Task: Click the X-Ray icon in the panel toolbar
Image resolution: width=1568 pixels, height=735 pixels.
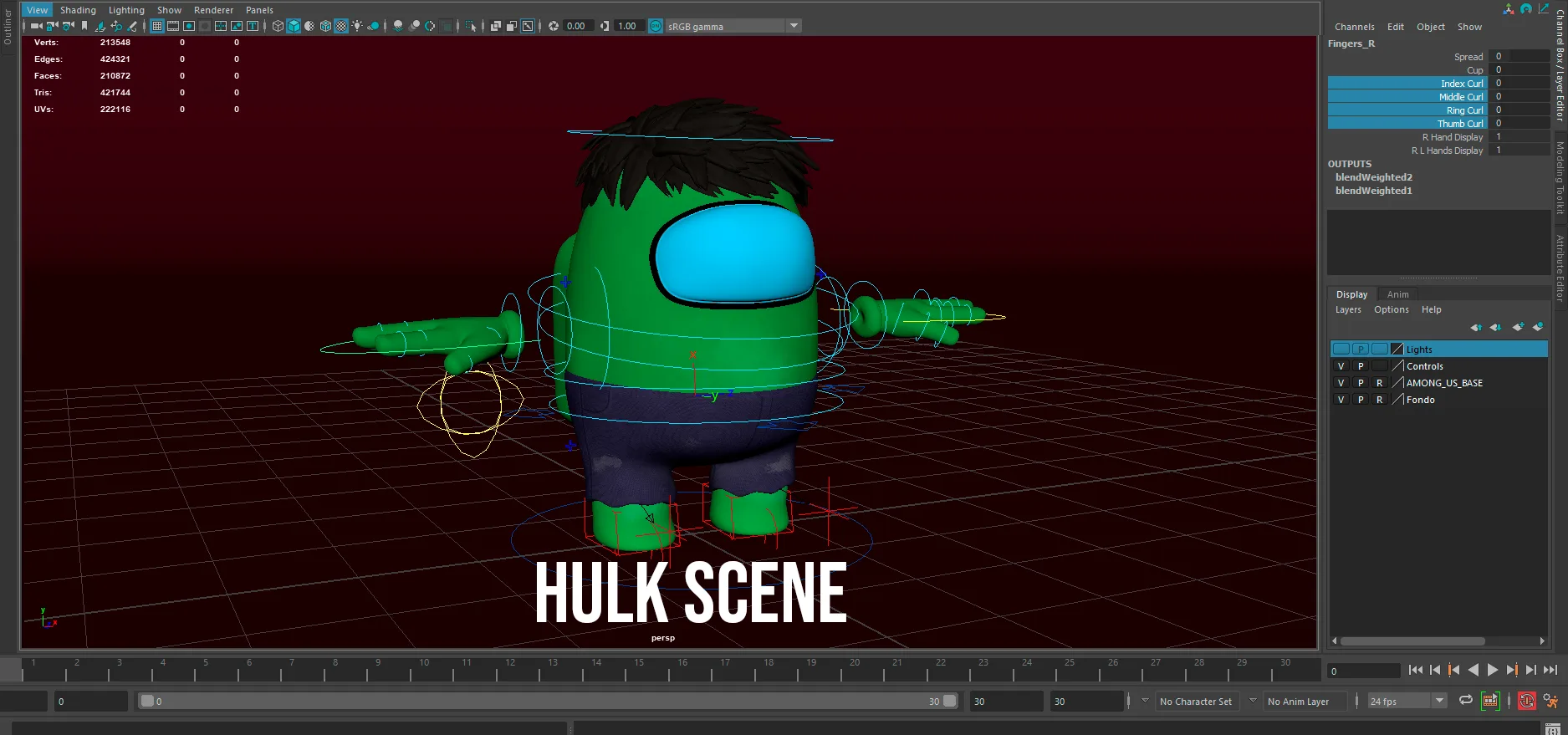Action: point(496,26)
